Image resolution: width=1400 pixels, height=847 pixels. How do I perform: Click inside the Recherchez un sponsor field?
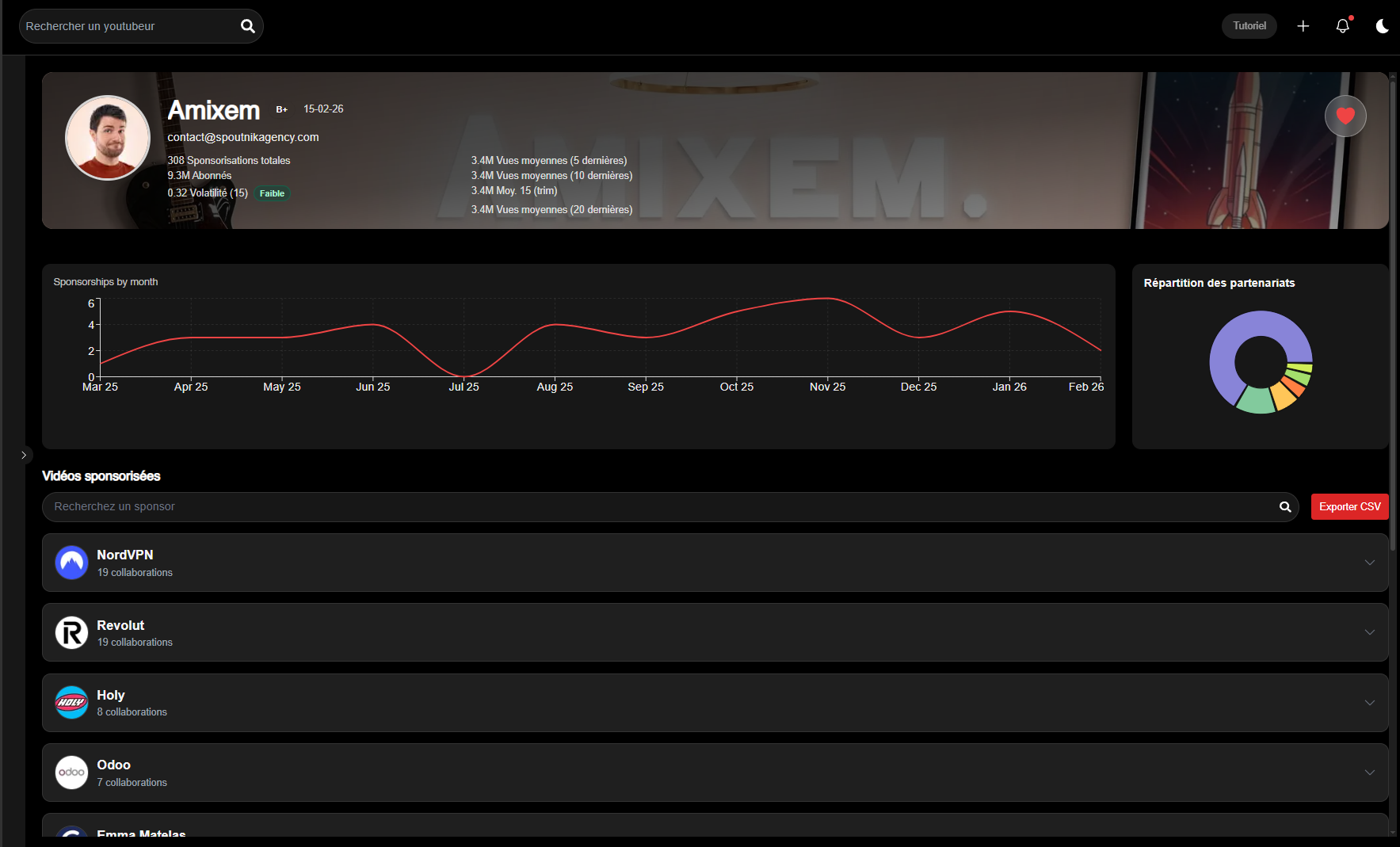click(317, 506)
